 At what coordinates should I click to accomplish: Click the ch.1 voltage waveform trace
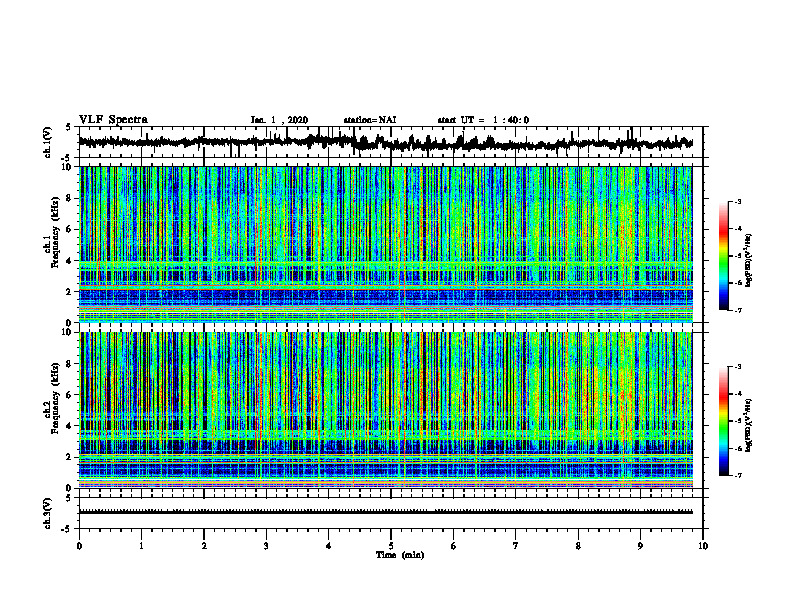click(x=385, y=142)
